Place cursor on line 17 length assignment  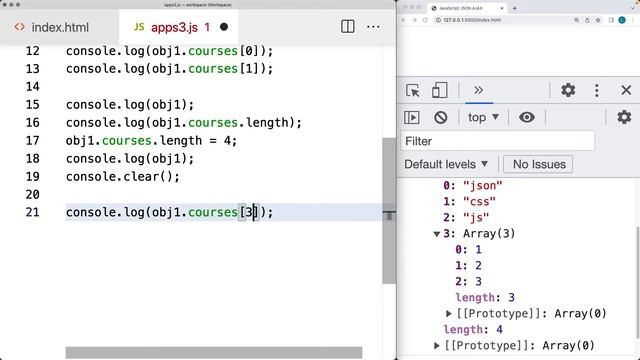point(151,141)
